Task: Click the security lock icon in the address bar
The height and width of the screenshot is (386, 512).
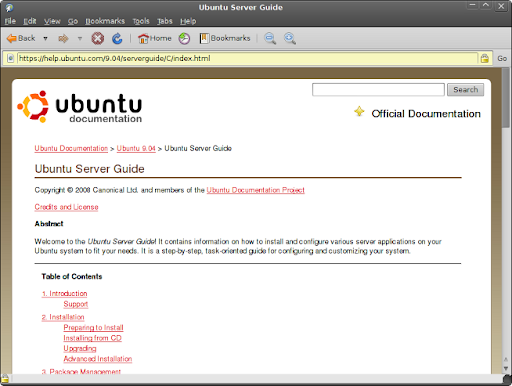Action: (x=485, y=58)
